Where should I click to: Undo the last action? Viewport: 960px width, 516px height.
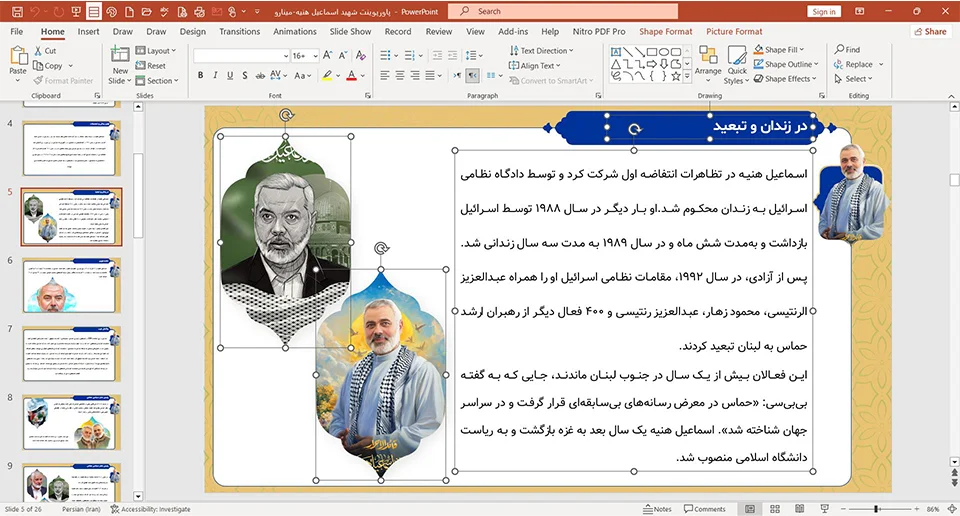tap(36, 11)
